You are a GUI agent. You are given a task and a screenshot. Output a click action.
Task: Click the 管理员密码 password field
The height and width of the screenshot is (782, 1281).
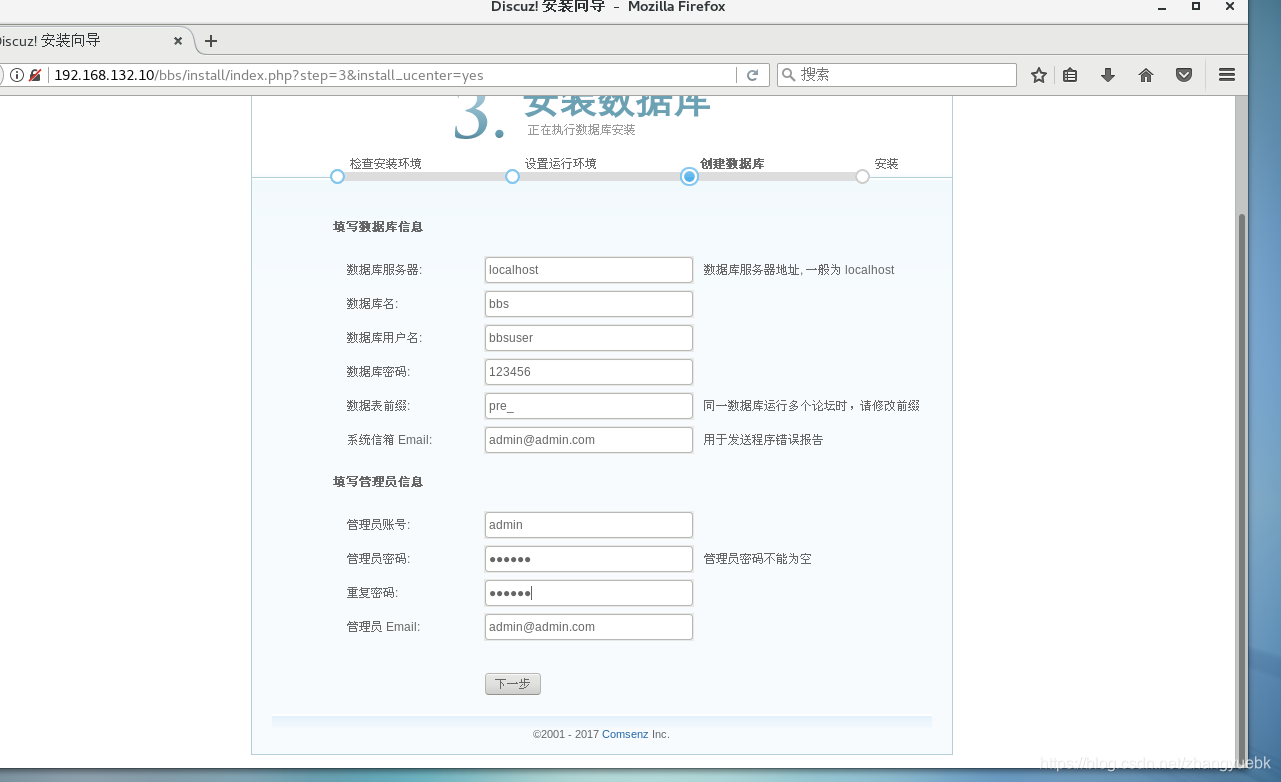pos(589,559)
